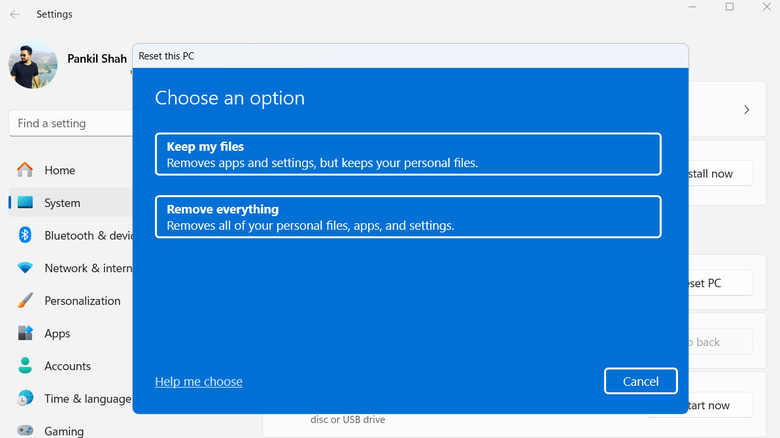Click the back arrow in Settings
780x438 pixels.
point(15,14)
